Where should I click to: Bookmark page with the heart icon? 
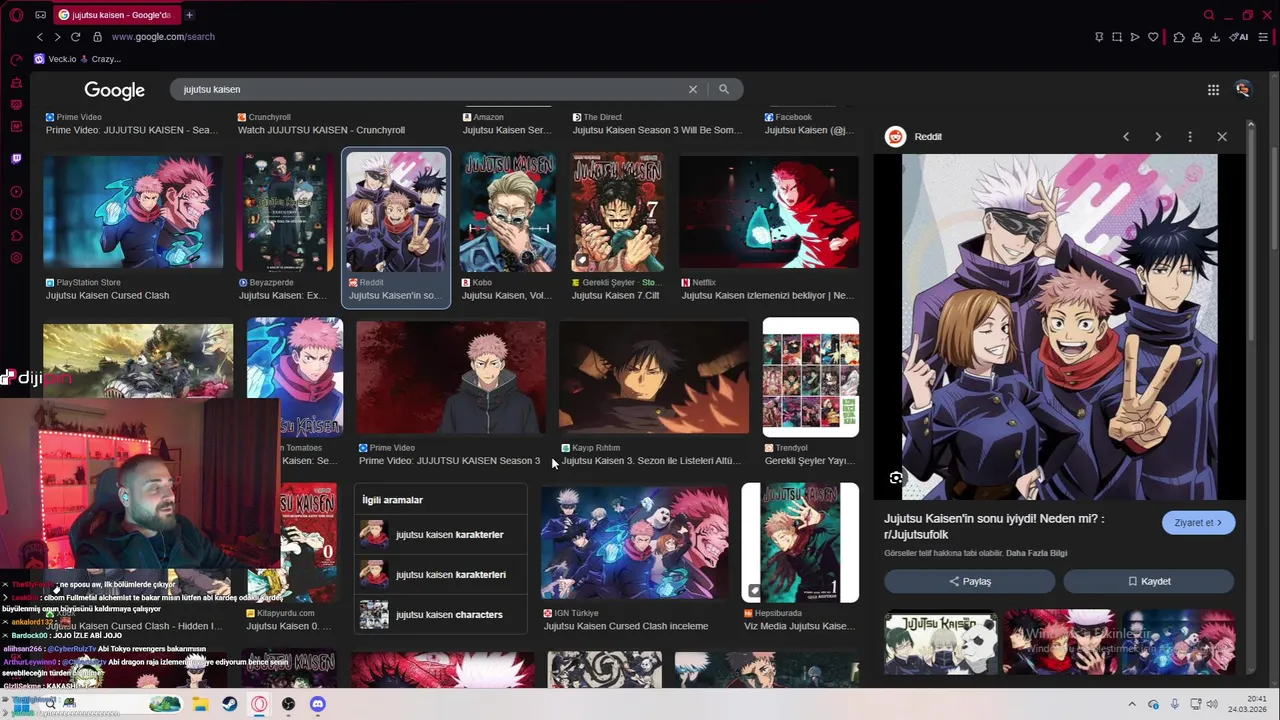(1153, 37)
